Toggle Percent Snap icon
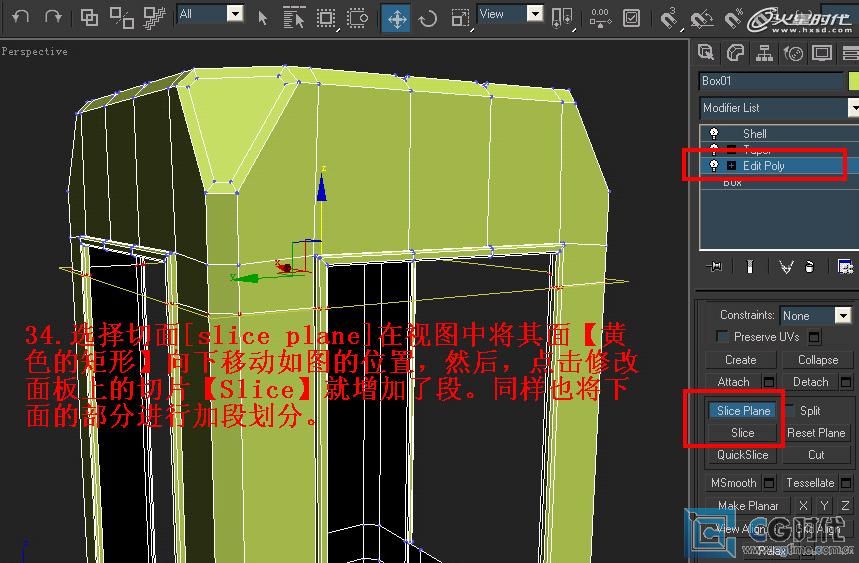The height and width of the screenshot is (563, 859). 734,19
